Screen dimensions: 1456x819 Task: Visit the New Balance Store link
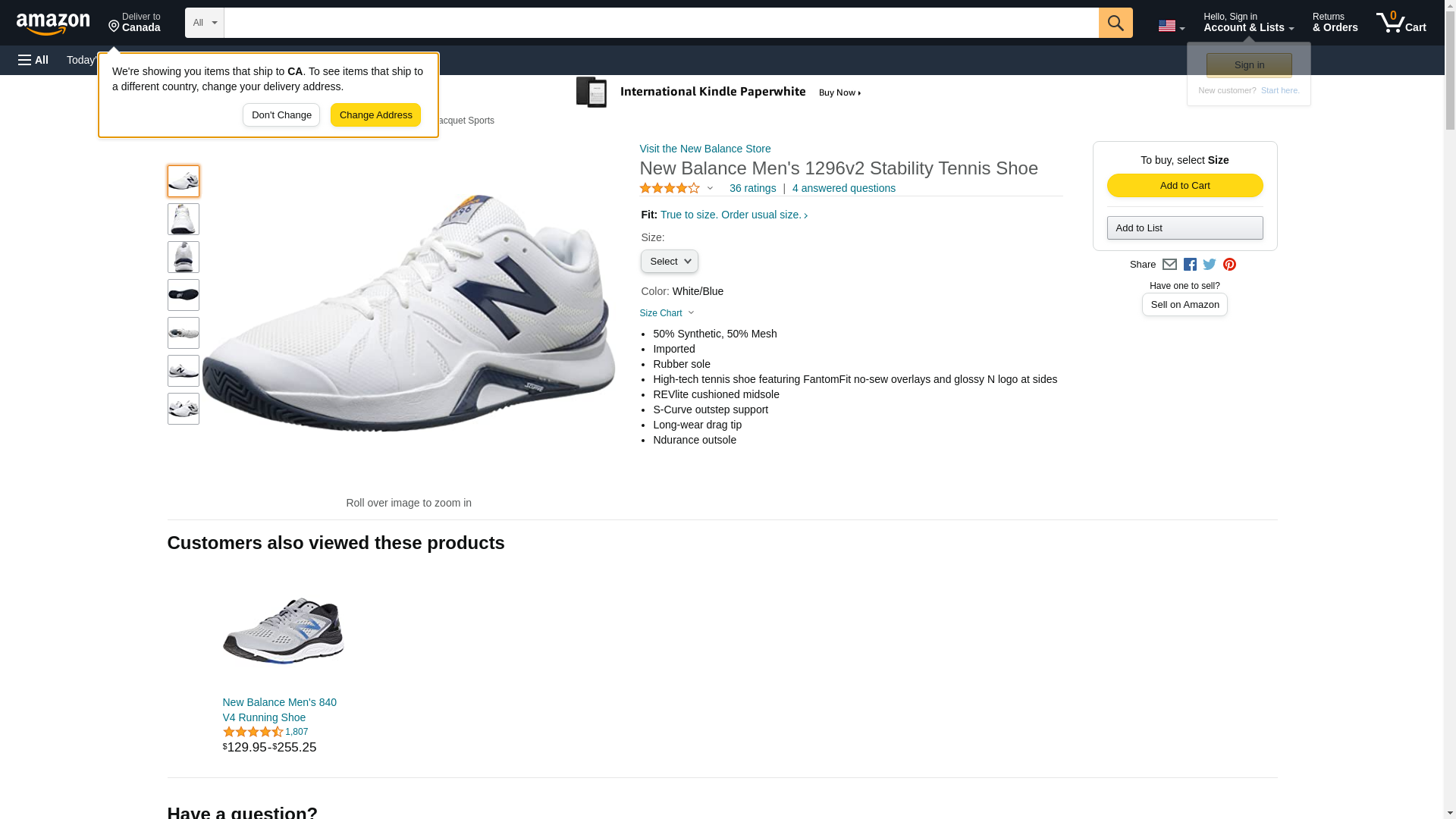[704, 149]
